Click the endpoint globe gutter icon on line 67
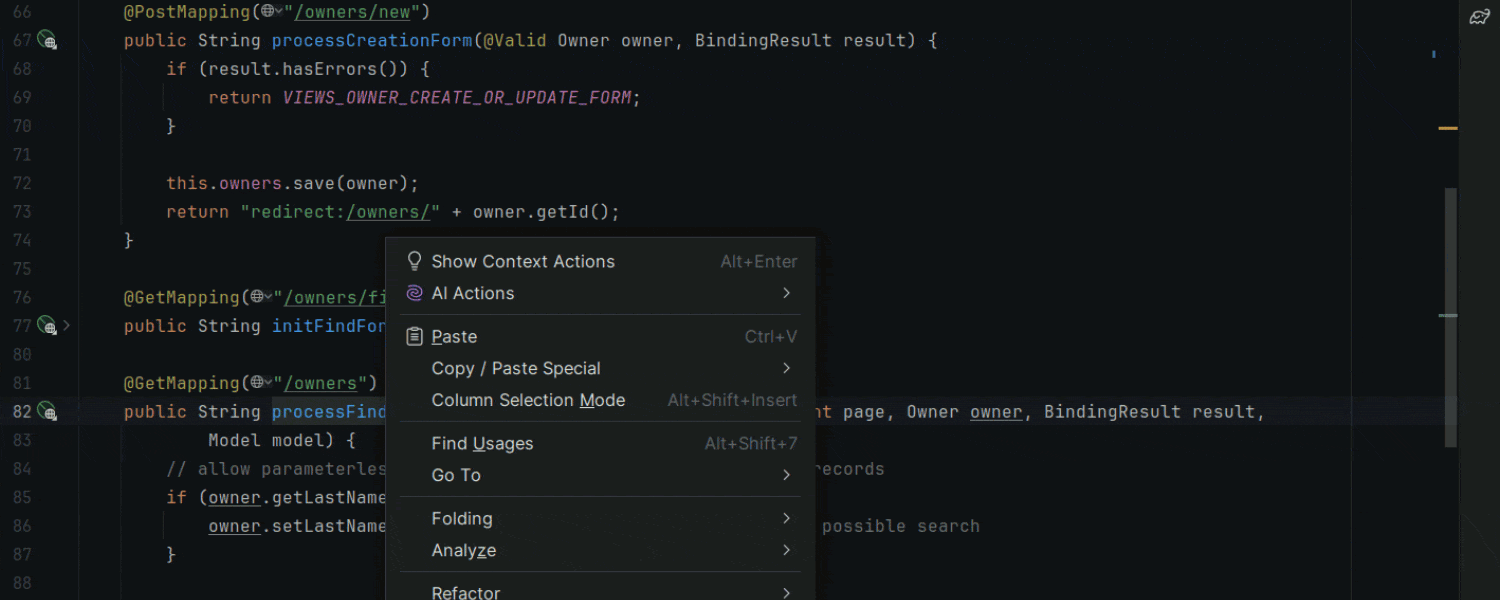1500x600 pixels. click(47, 40)
